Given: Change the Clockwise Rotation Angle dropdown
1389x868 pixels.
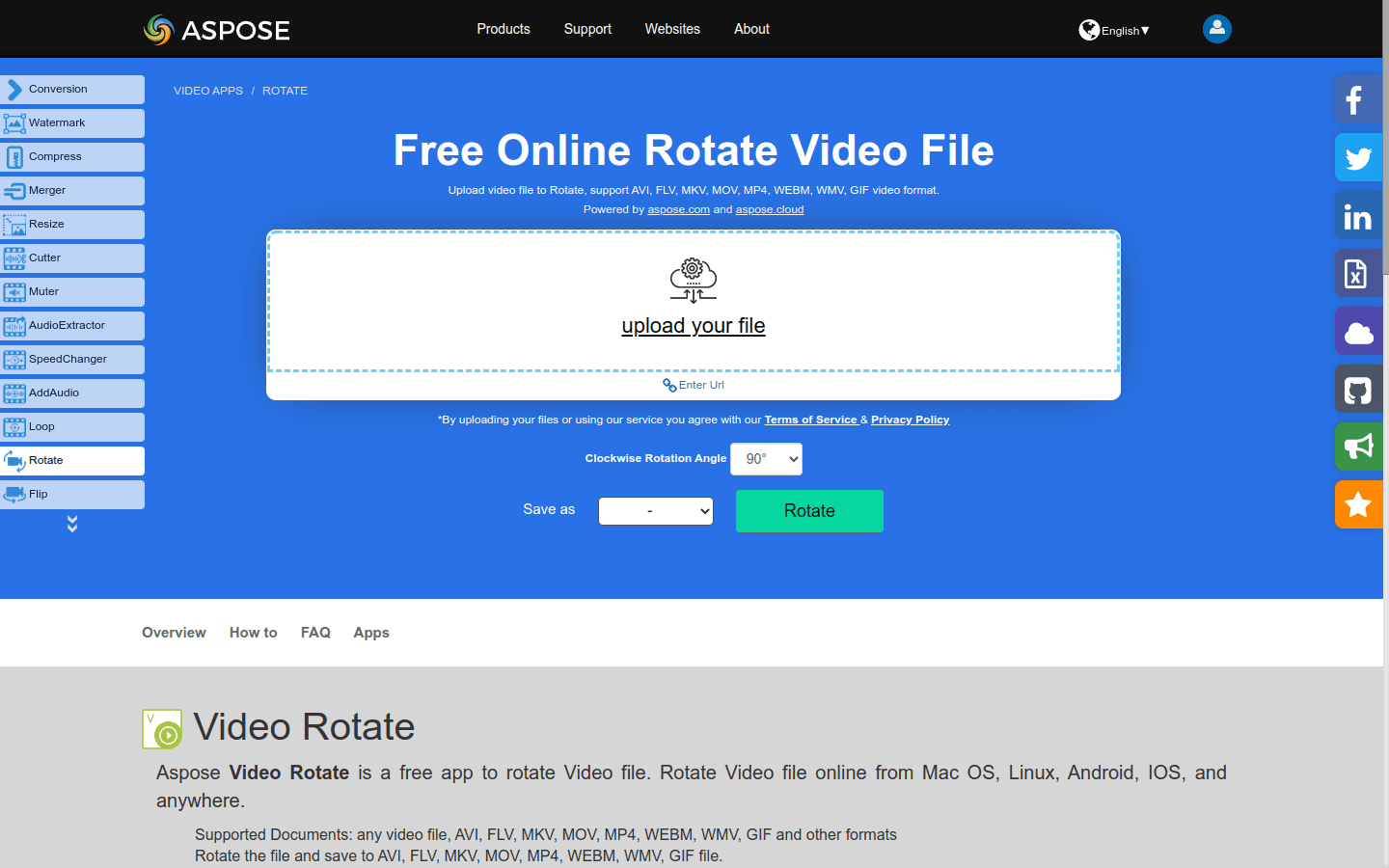Looking at the screenshot, I should [x=766, y=459].
